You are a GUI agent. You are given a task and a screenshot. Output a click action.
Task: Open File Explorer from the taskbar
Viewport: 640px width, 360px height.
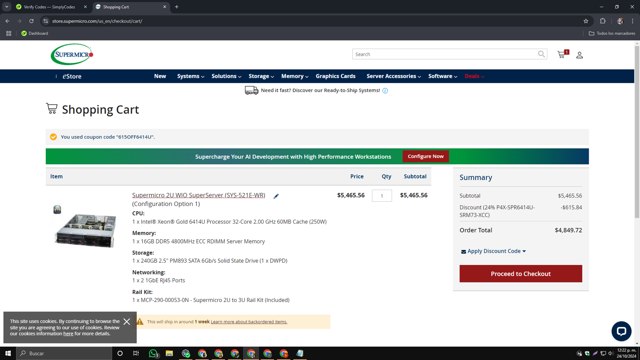click(169, 353)
